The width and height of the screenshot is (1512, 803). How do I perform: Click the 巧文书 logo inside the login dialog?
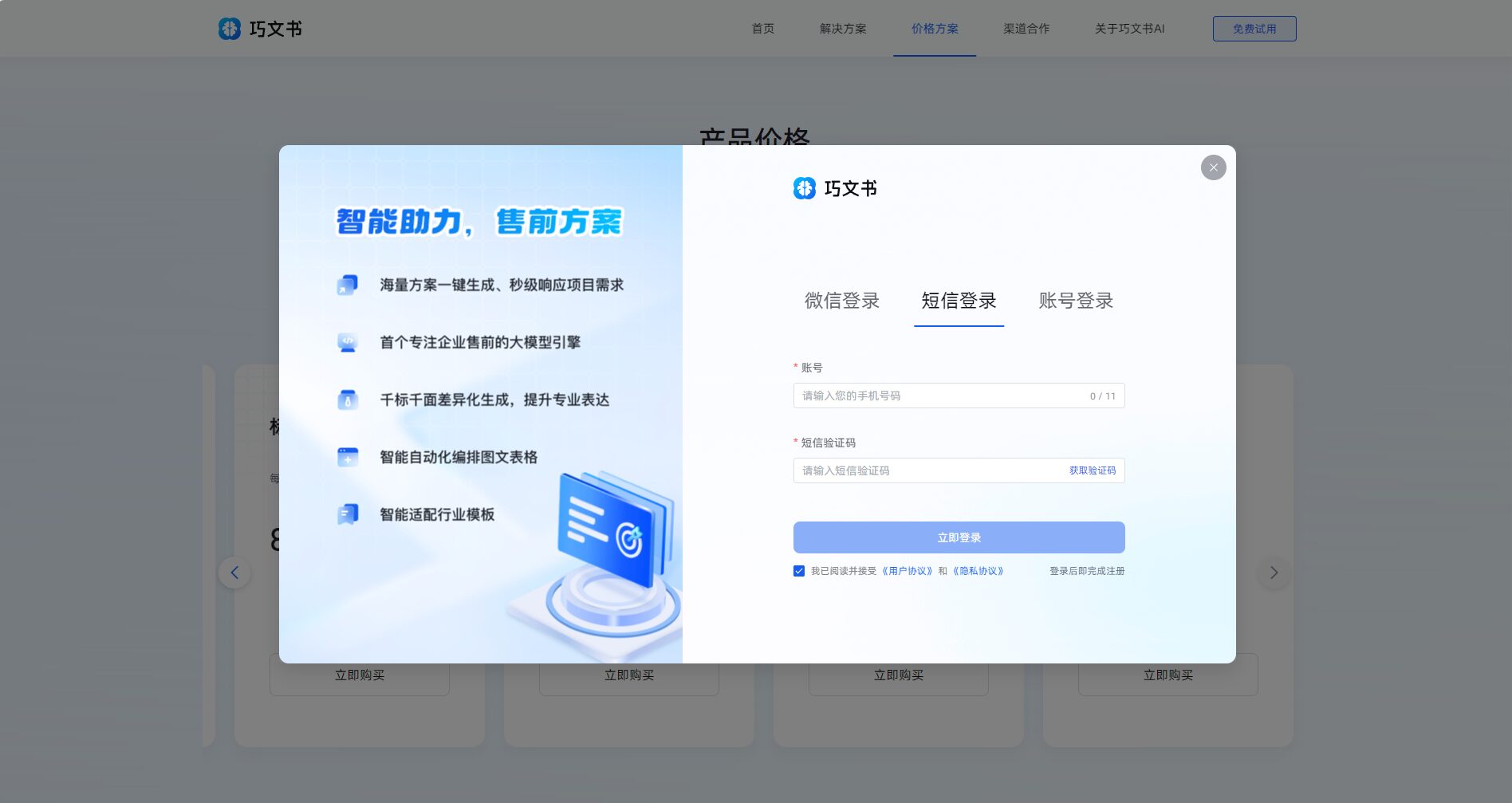point(805,188)
